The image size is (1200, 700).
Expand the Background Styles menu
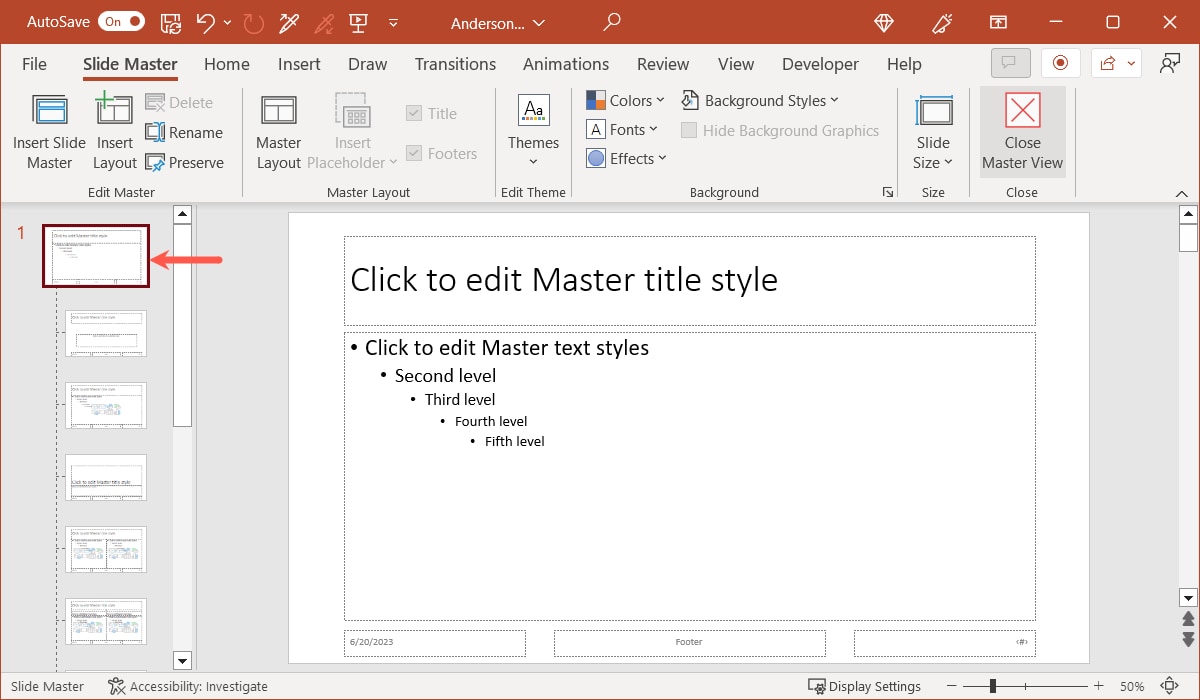click(x=761, y=100)
